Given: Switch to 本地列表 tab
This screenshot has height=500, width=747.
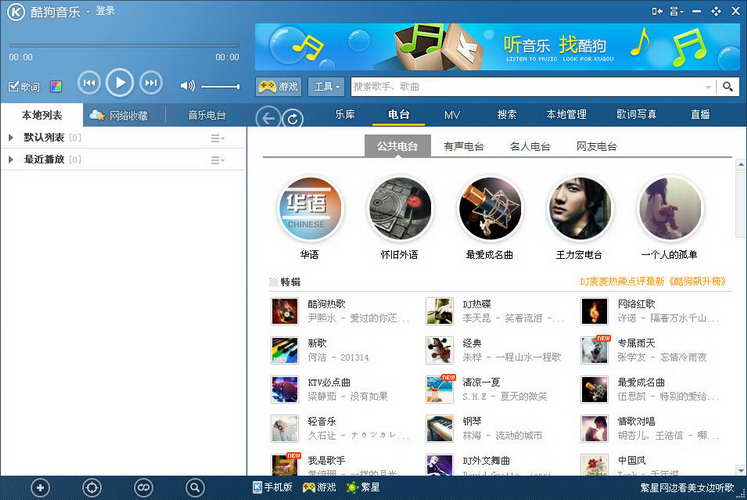Looking at the screenshot, I should (x=42, y=115).
